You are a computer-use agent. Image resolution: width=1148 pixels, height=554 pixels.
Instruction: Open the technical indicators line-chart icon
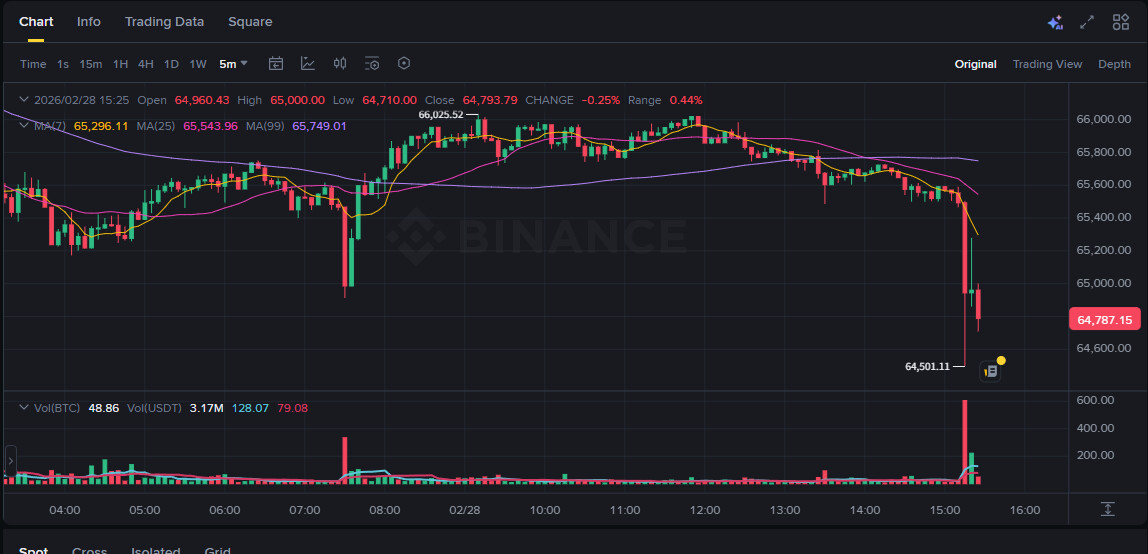[x=308, y=64]
